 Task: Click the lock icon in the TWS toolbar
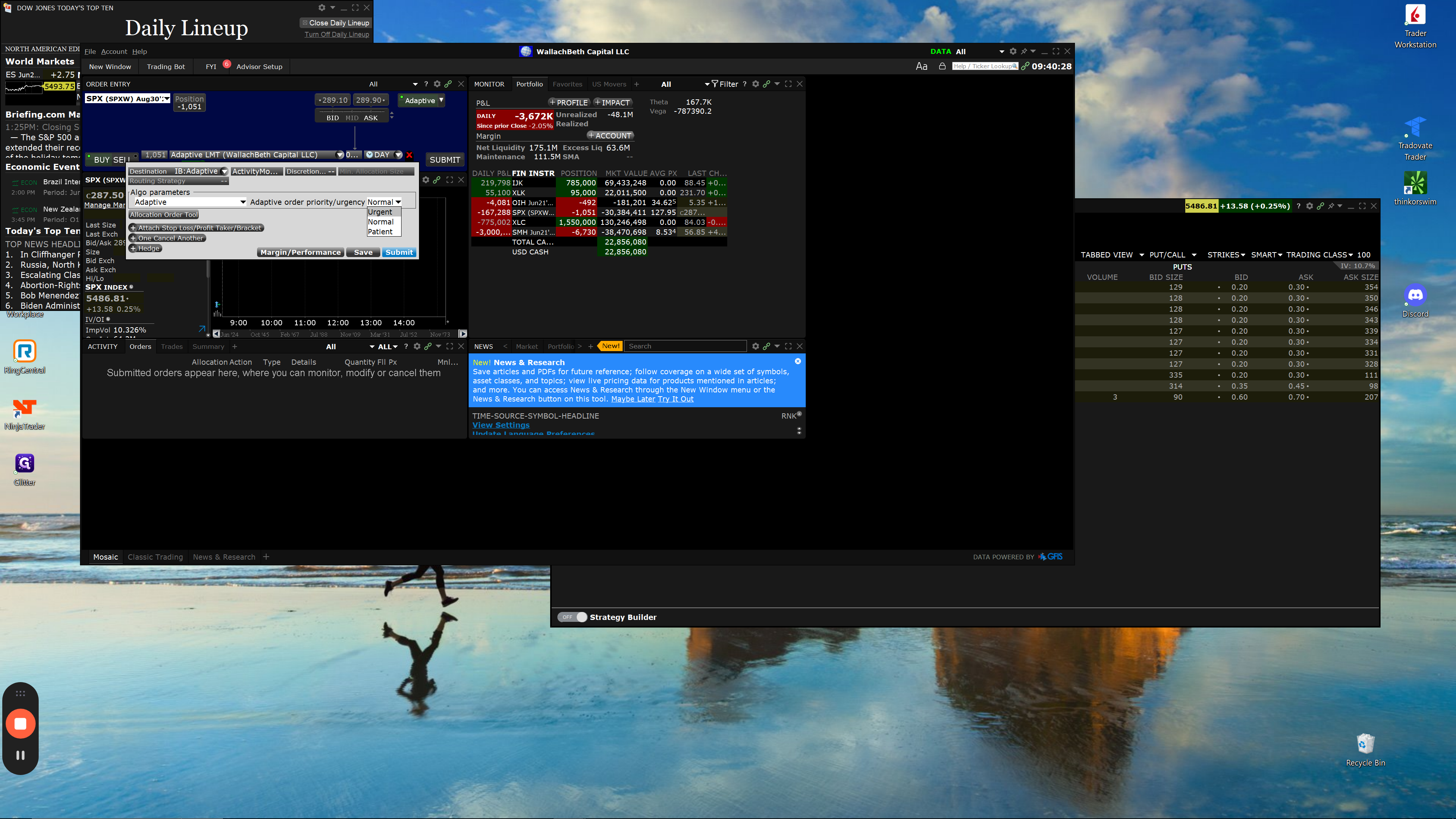coord(942,66)
